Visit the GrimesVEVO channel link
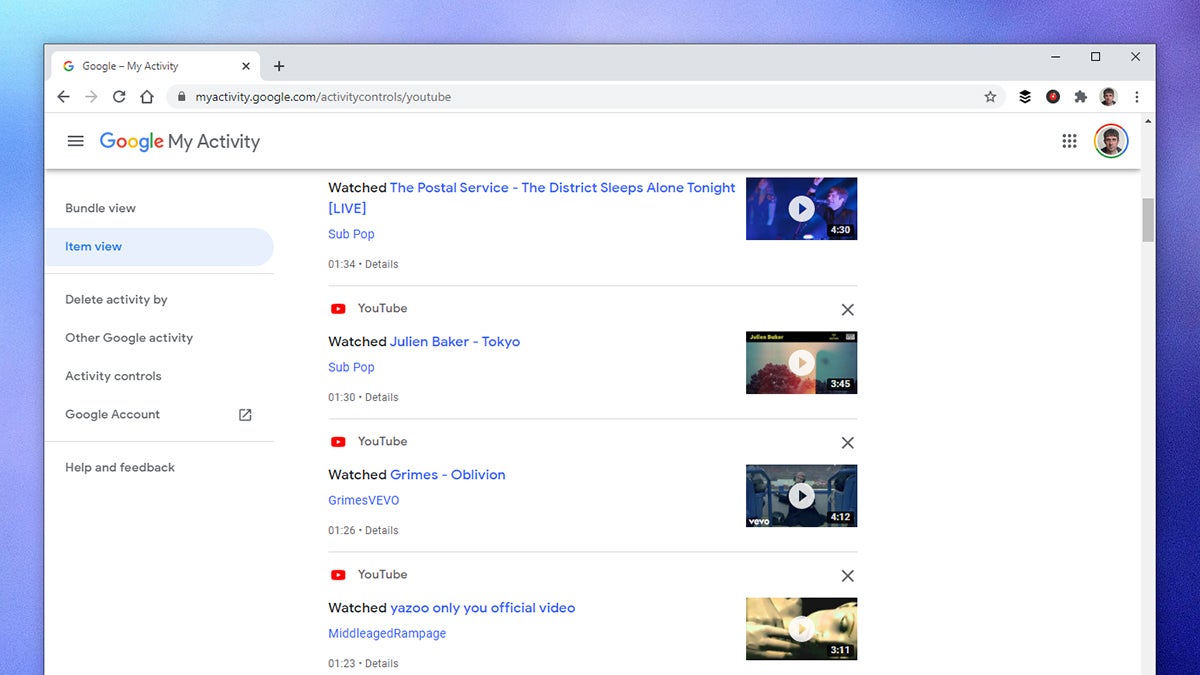 tap(363, 500)
